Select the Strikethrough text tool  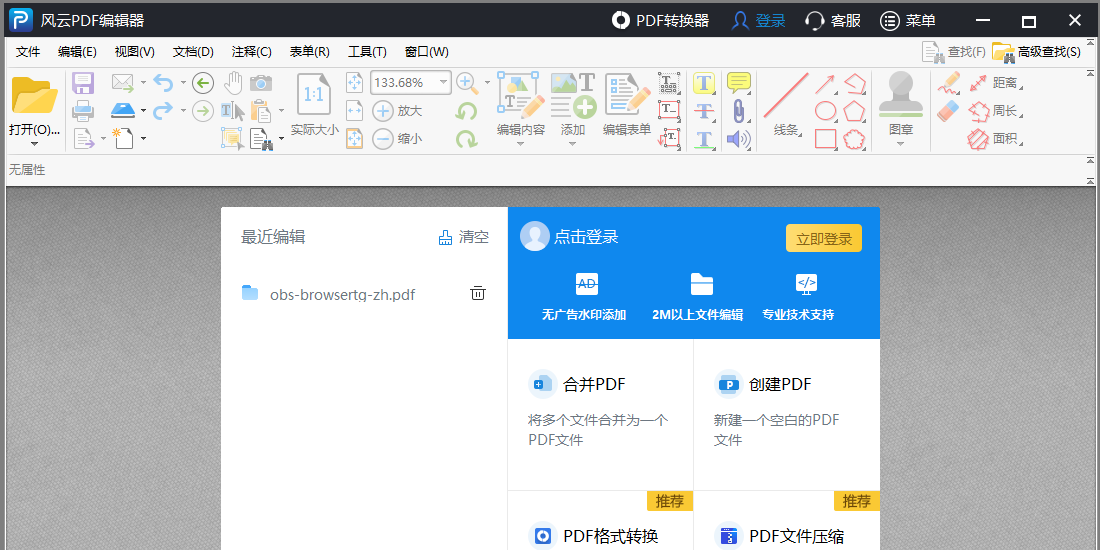pyautogui.click(x=704, y=111)
